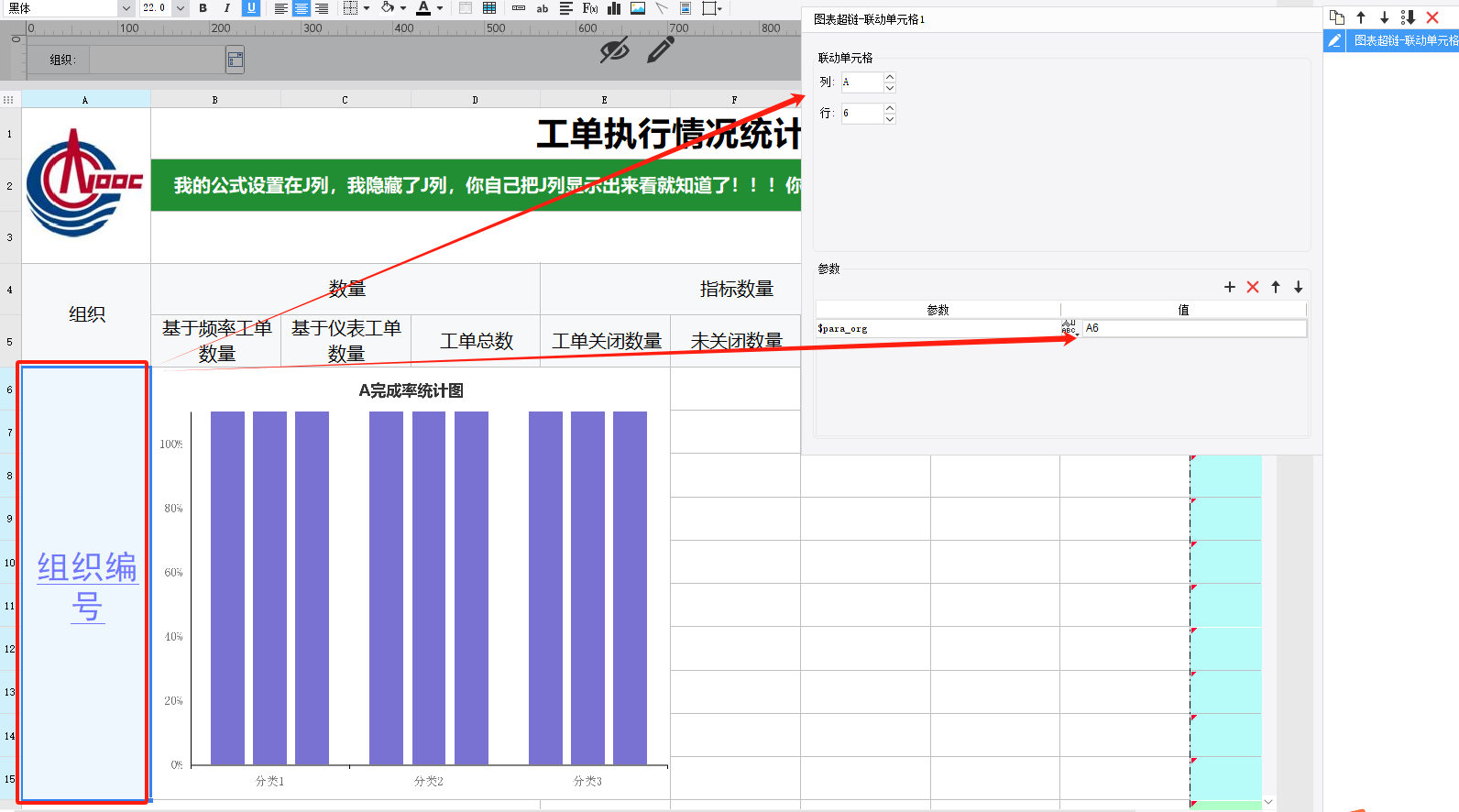
Task: Click the sort hyperlinks icon
Action: coord(1409,17)
